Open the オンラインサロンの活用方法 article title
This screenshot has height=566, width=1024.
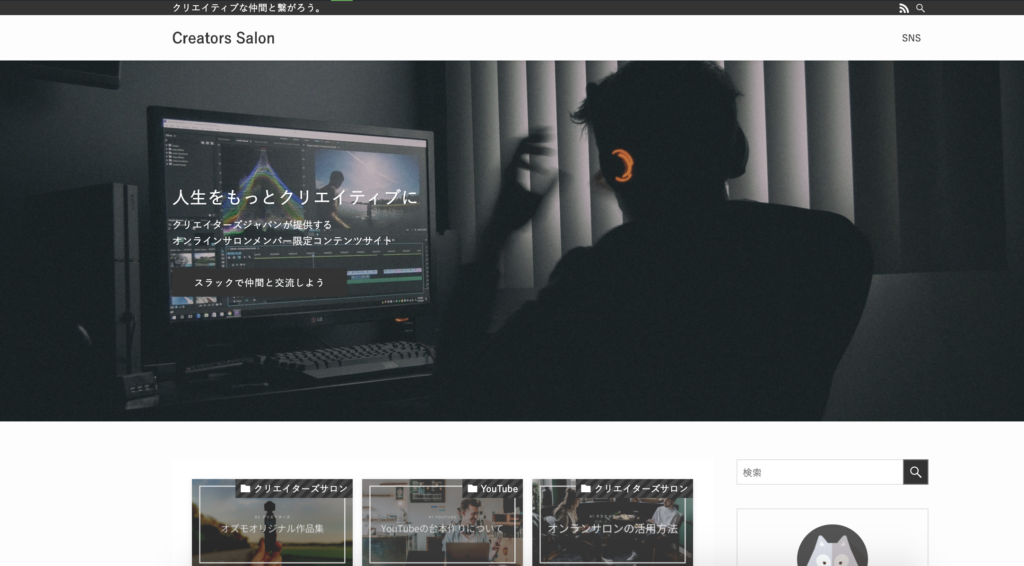612,528
